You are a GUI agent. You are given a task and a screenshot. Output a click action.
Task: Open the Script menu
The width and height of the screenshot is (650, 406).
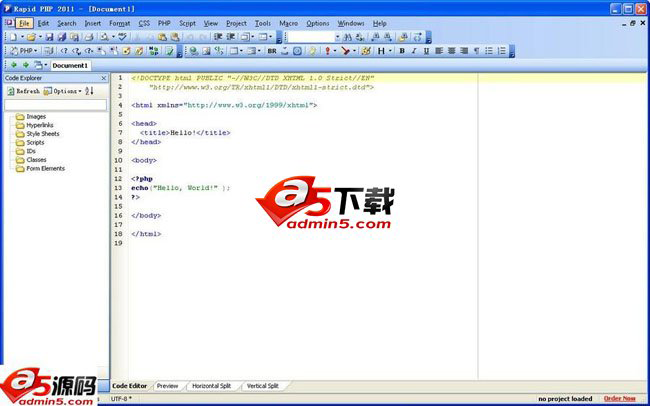coord(187,24)
